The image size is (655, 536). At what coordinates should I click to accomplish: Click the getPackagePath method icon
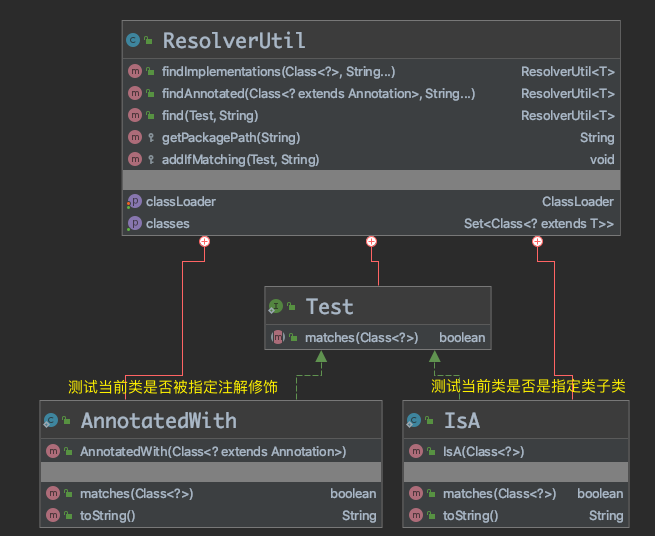(x=134, y=137)
